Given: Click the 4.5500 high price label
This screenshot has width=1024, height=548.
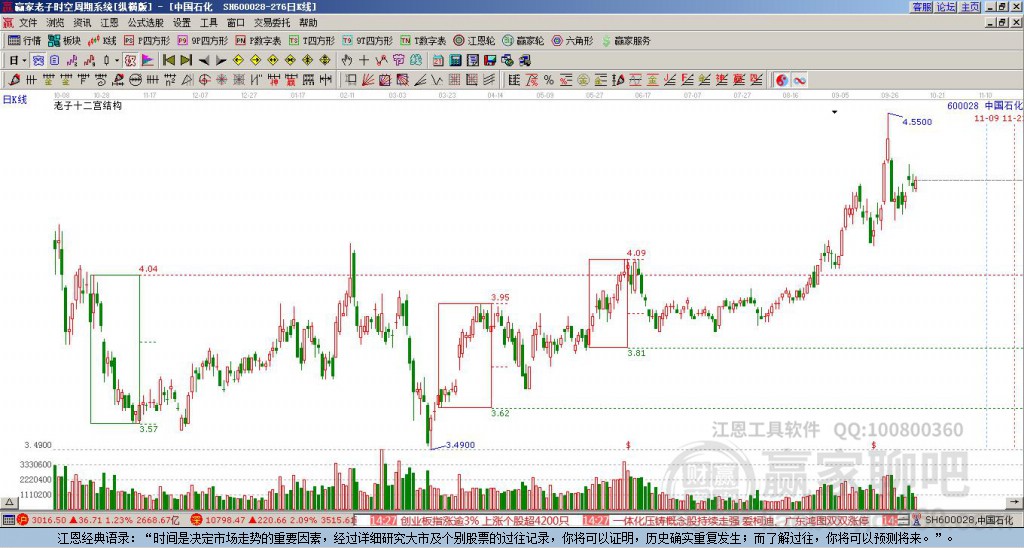Looking at the screenshot, I should pyautogui.click(x=917, y=122).
